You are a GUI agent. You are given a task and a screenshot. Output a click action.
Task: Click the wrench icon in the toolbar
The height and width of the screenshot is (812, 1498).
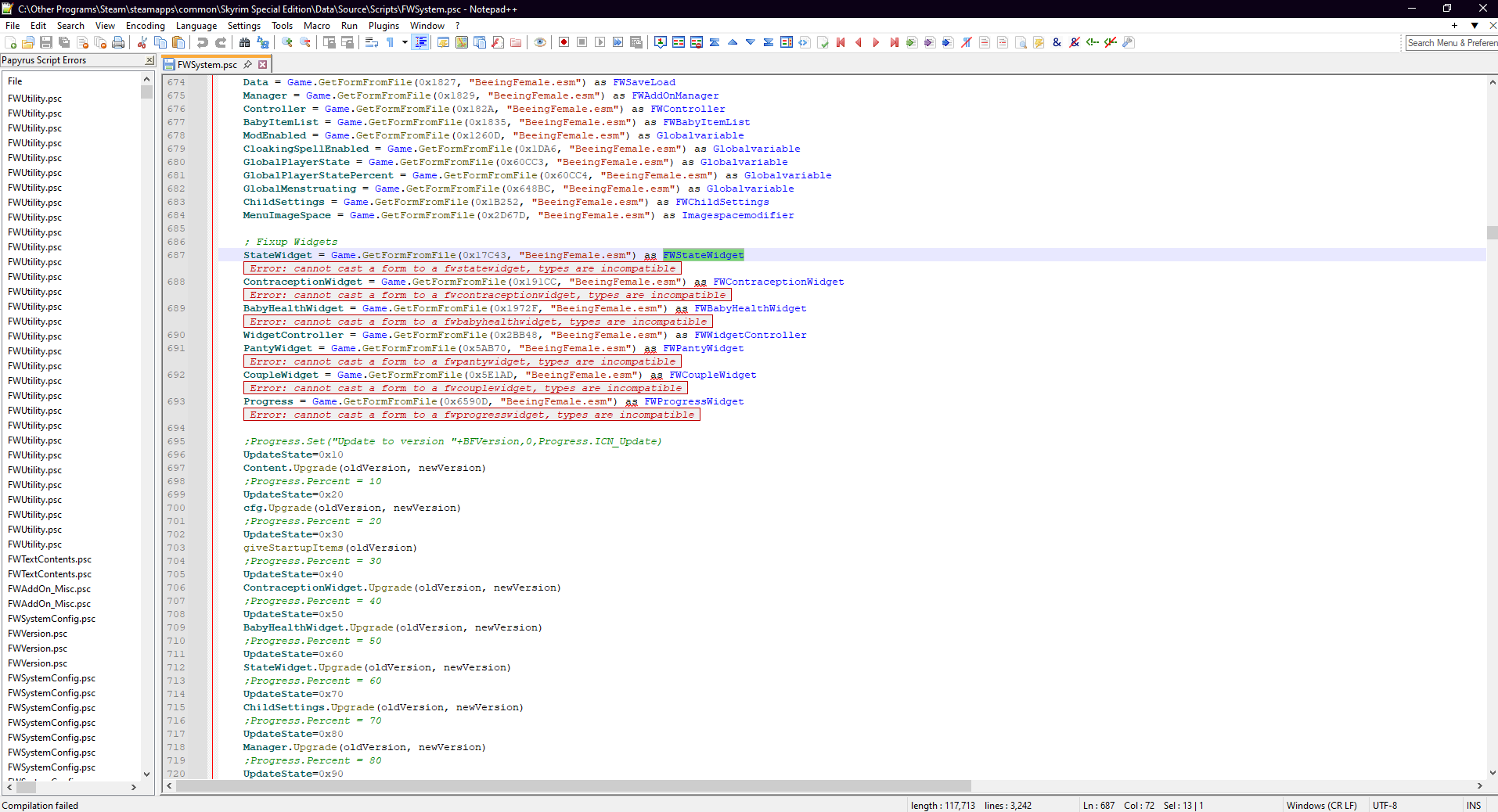tap(1129, 42)
